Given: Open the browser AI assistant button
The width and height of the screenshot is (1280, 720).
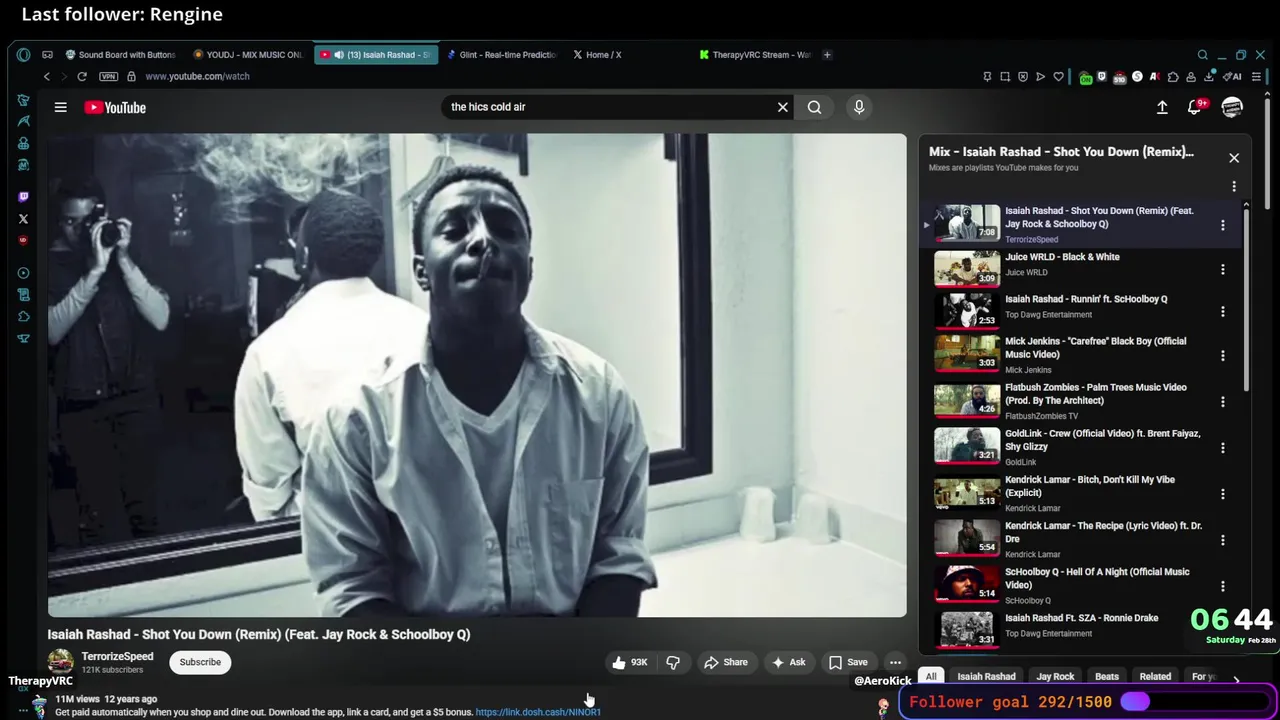Looking at the screenshot, I should (1233, 76).
